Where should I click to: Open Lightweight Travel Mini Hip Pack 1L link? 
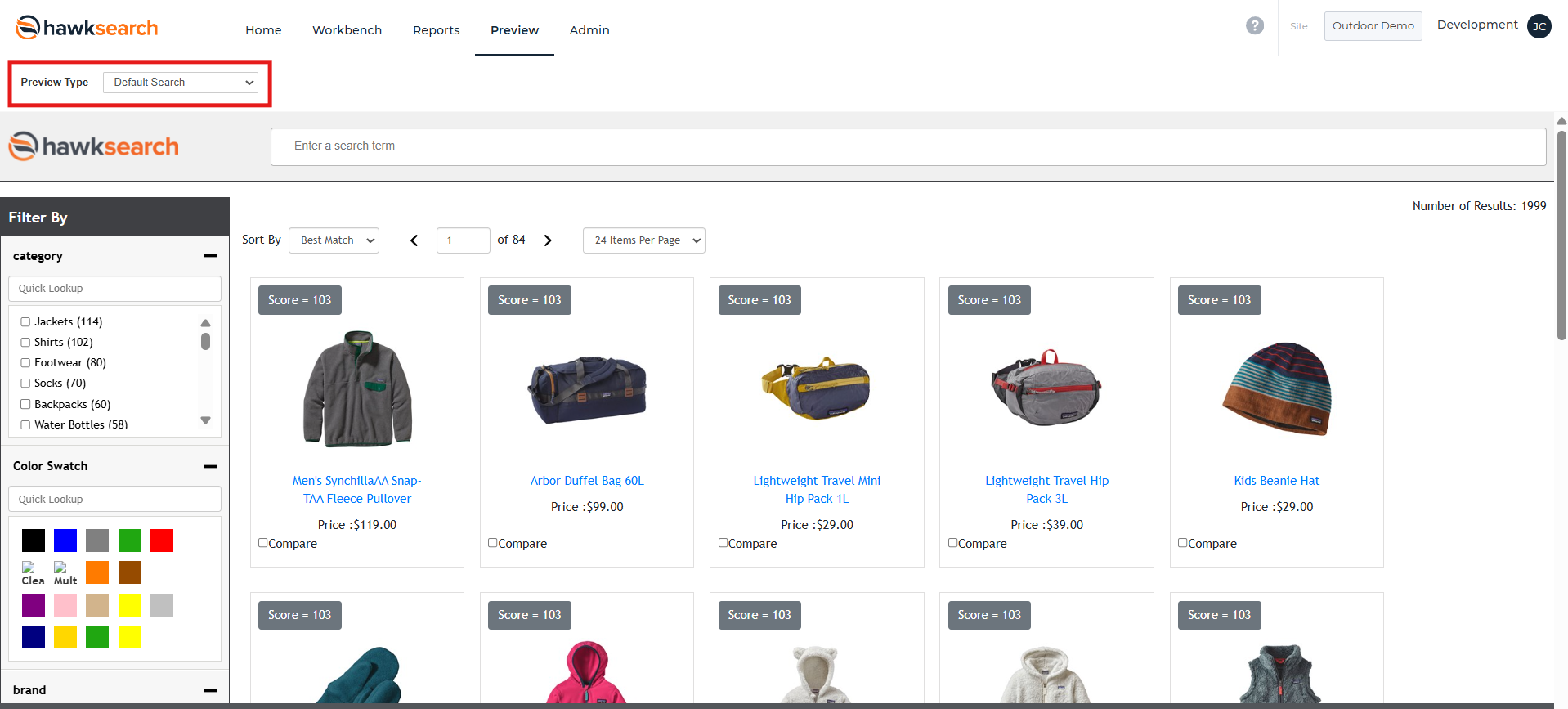click(x=817, y=490)
